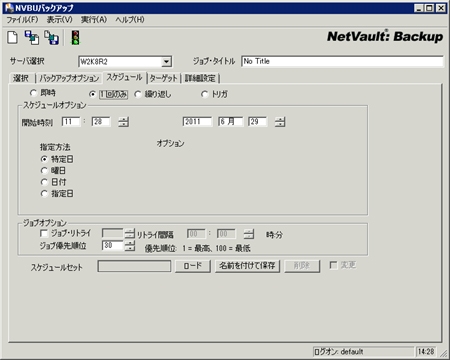Screen dimensions: 450x360
Task: Click the year field 2011
Action: coord(197,122)
